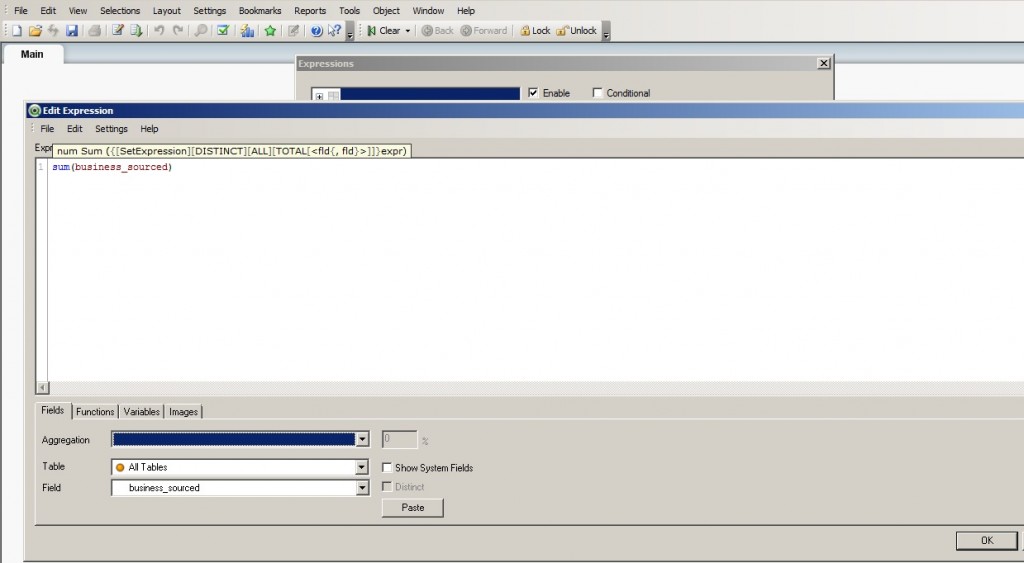Click the Open folder toolbar icon
Screen dimensions: 1024x563
[35, 31]
